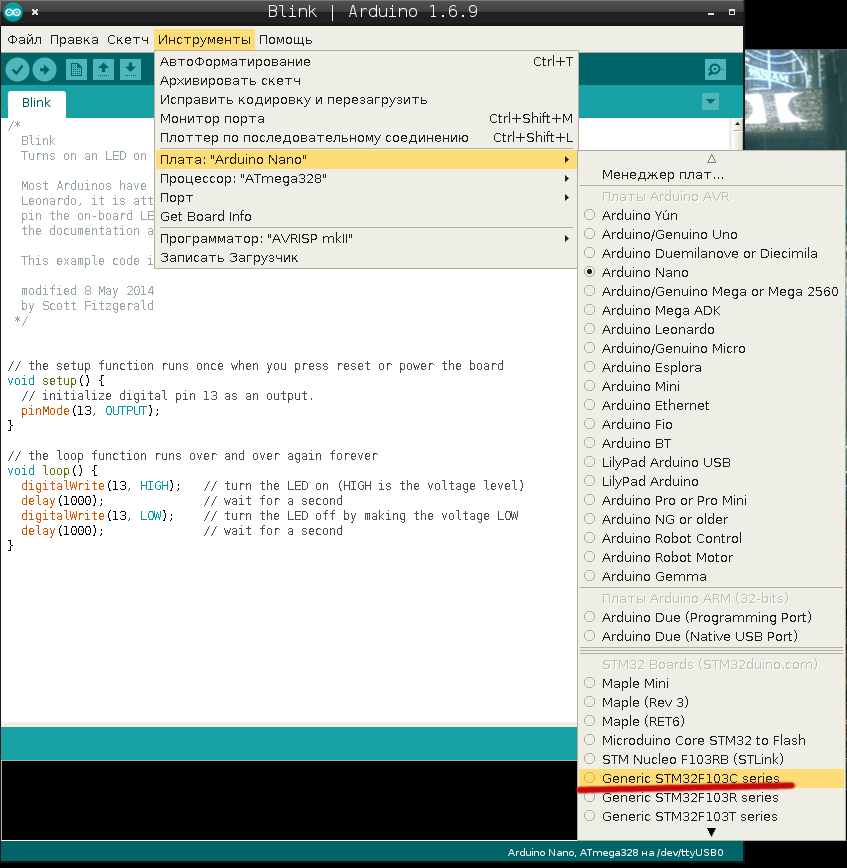Select Arduino Mini board
847x868 pixels.
pyautogui.click(x=712, y=386)
